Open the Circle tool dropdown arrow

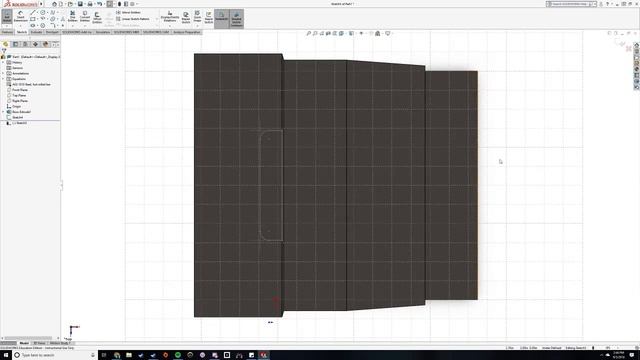click(x=47, y=13)
